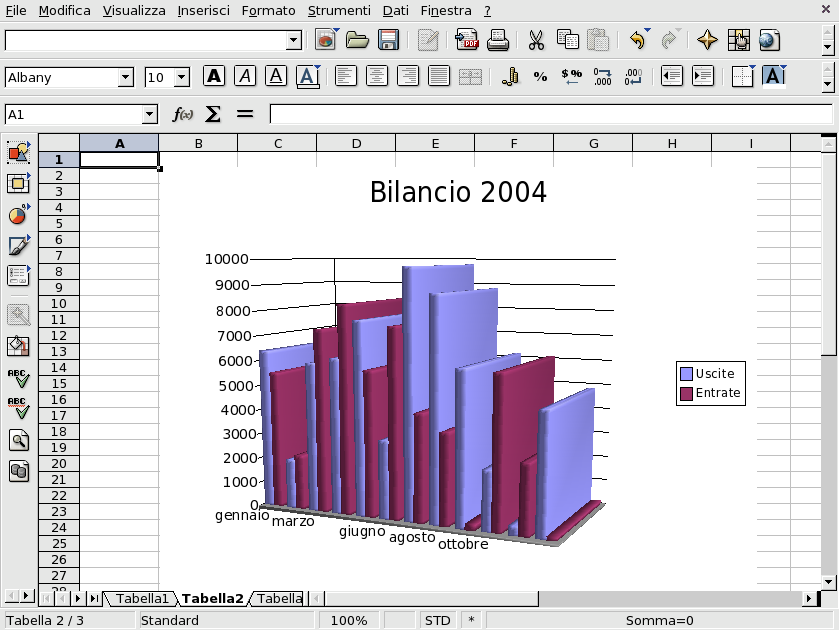Open the Navigator compass icon
Image resolution: width=839 pixels, height=630 pixels.
point(707,40)
